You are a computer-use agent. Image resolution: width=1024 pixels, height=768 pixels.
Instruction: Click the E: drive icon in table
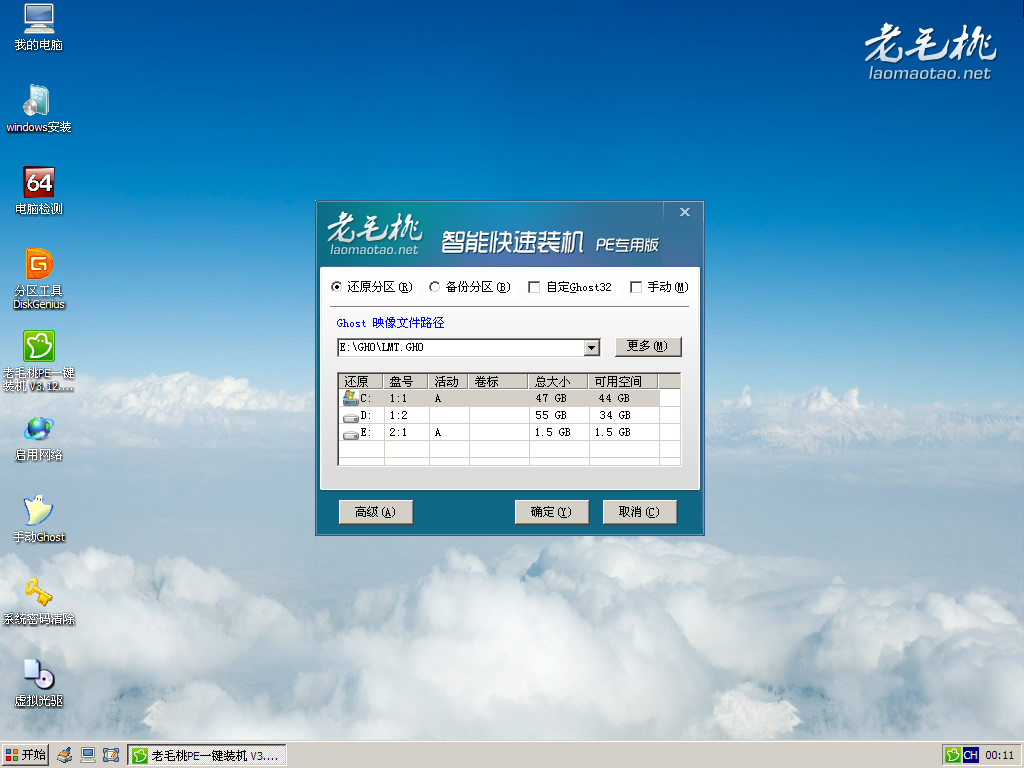coord(351,433)
